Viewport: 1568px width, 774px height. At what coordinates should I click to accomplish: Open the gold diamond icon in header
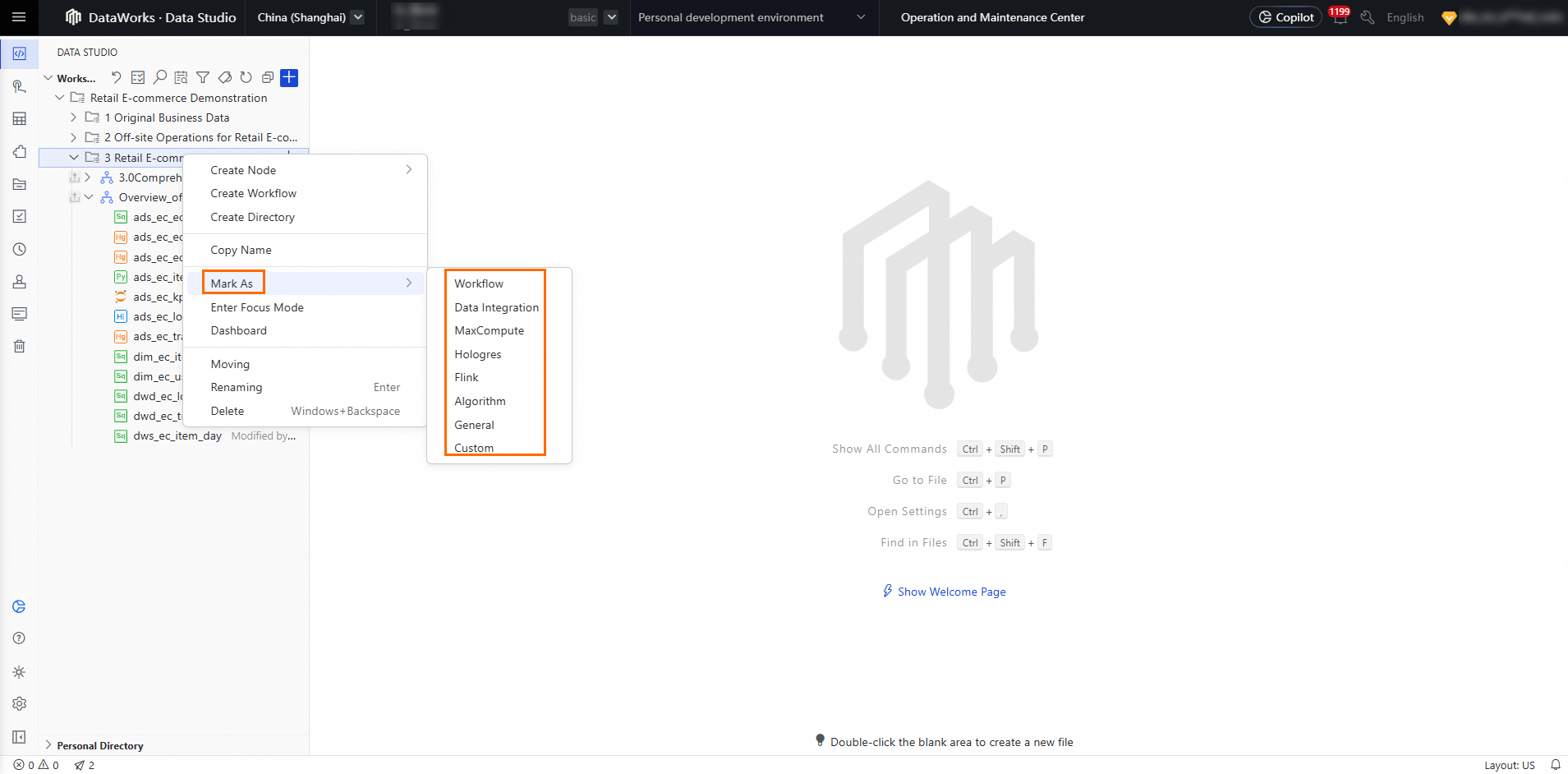1449,17
